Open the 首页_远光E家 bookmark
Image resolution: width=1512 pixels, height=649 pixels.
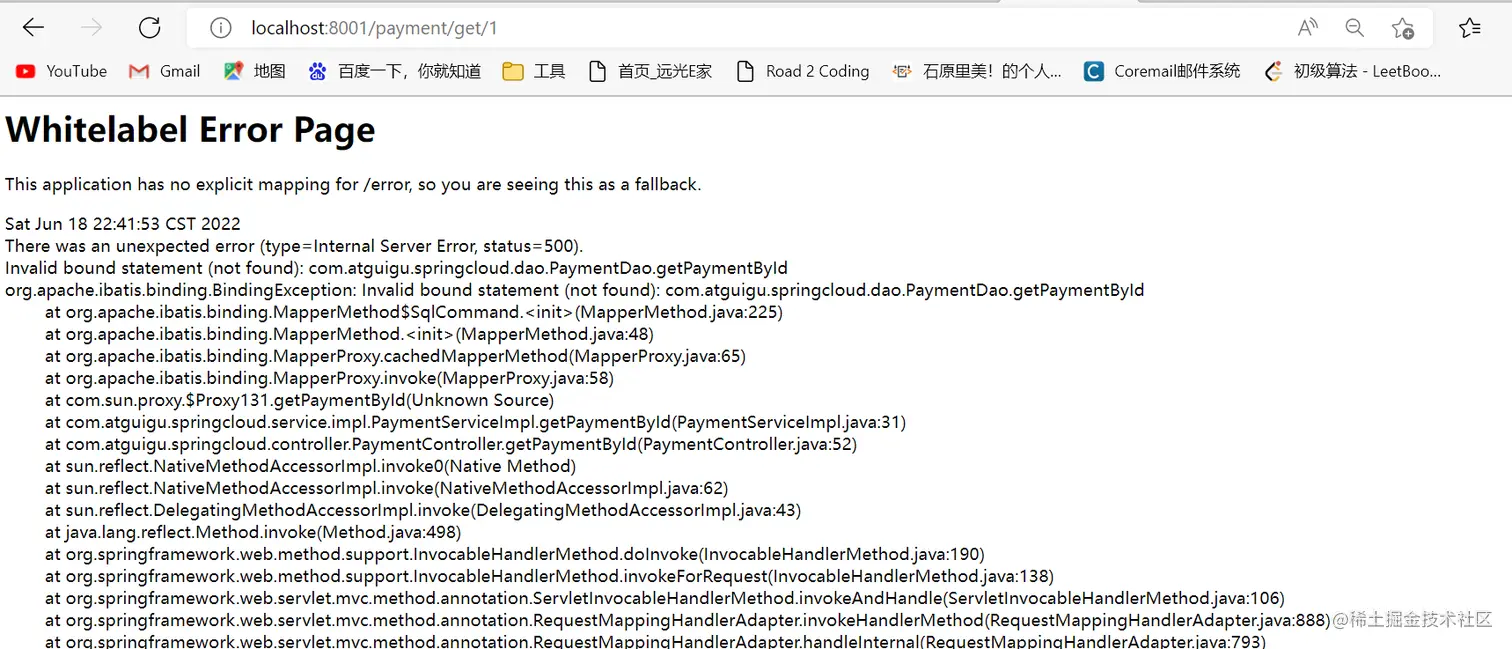pyautogui.click(x=650, y=71)
